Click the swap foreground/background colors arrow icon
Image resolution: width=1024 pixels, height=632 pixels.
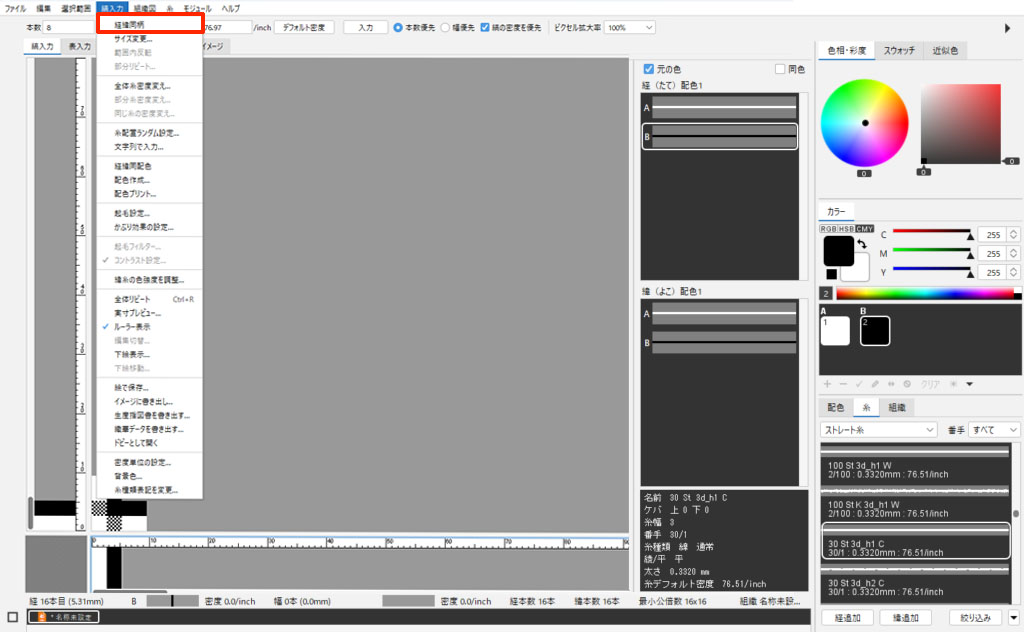click(x=862, y=245)
